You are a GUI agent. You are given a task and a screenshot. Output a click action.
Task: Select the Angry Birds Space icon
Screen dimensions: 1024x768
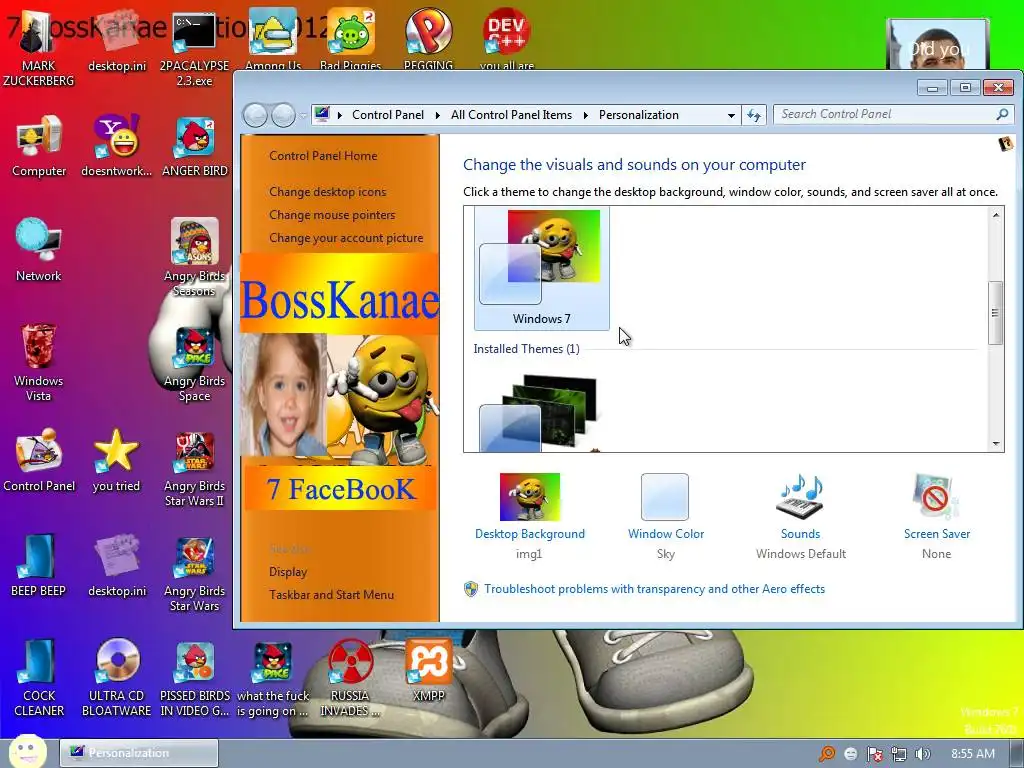point(194,362)
